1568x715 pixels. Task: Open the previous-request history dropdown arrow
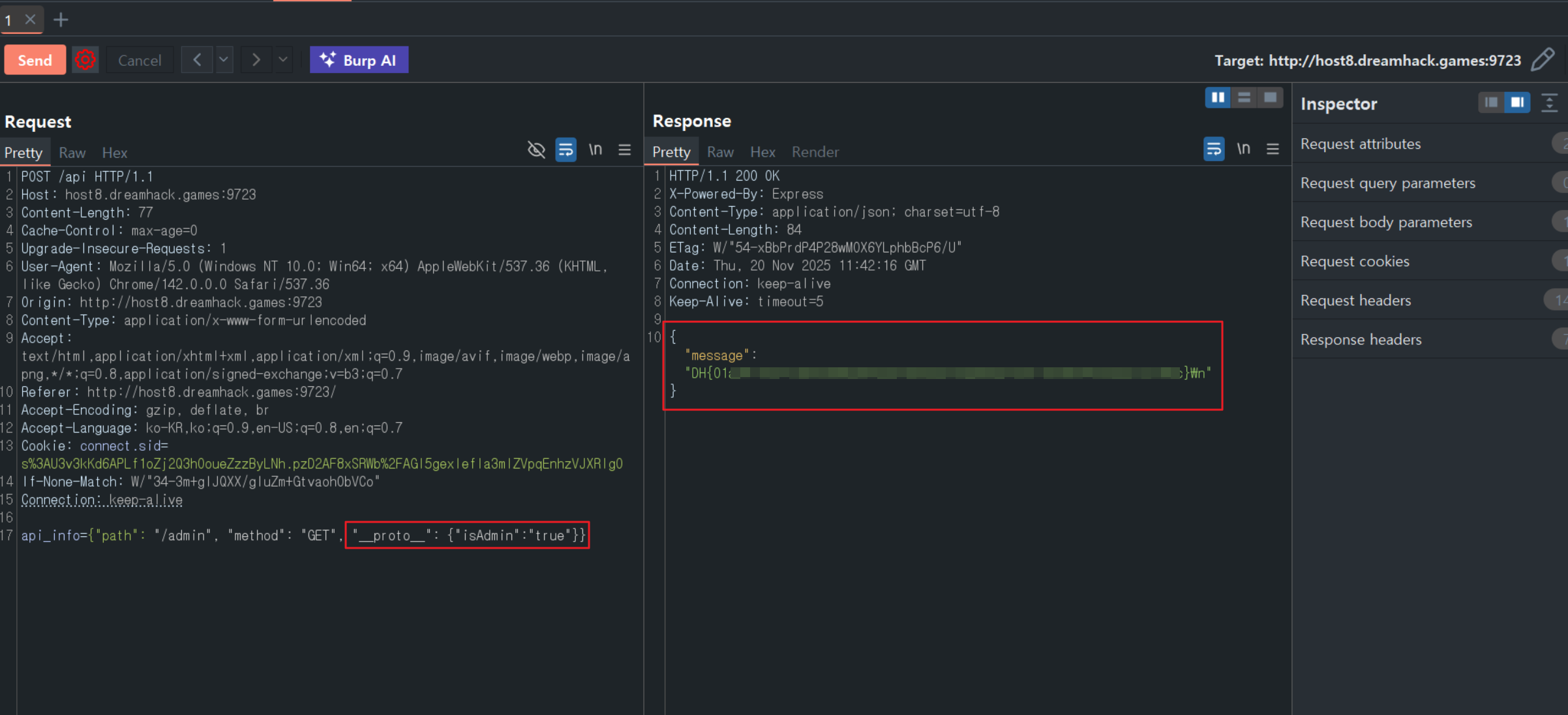pos(224,60)
